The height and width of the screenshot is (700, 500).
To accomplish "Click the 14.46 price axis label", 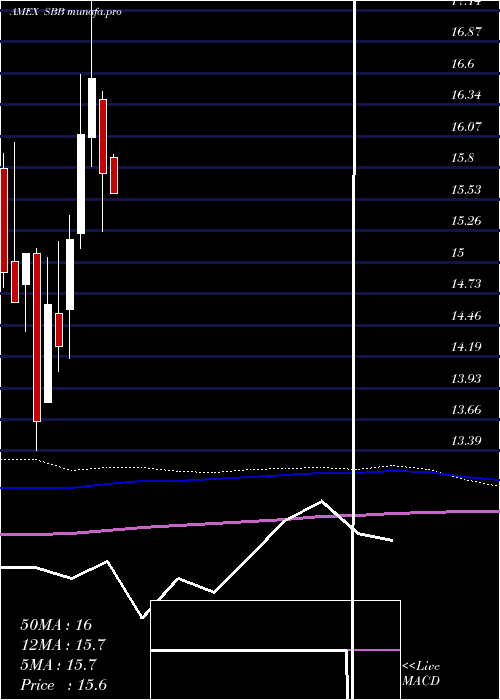I will (467, 316).
